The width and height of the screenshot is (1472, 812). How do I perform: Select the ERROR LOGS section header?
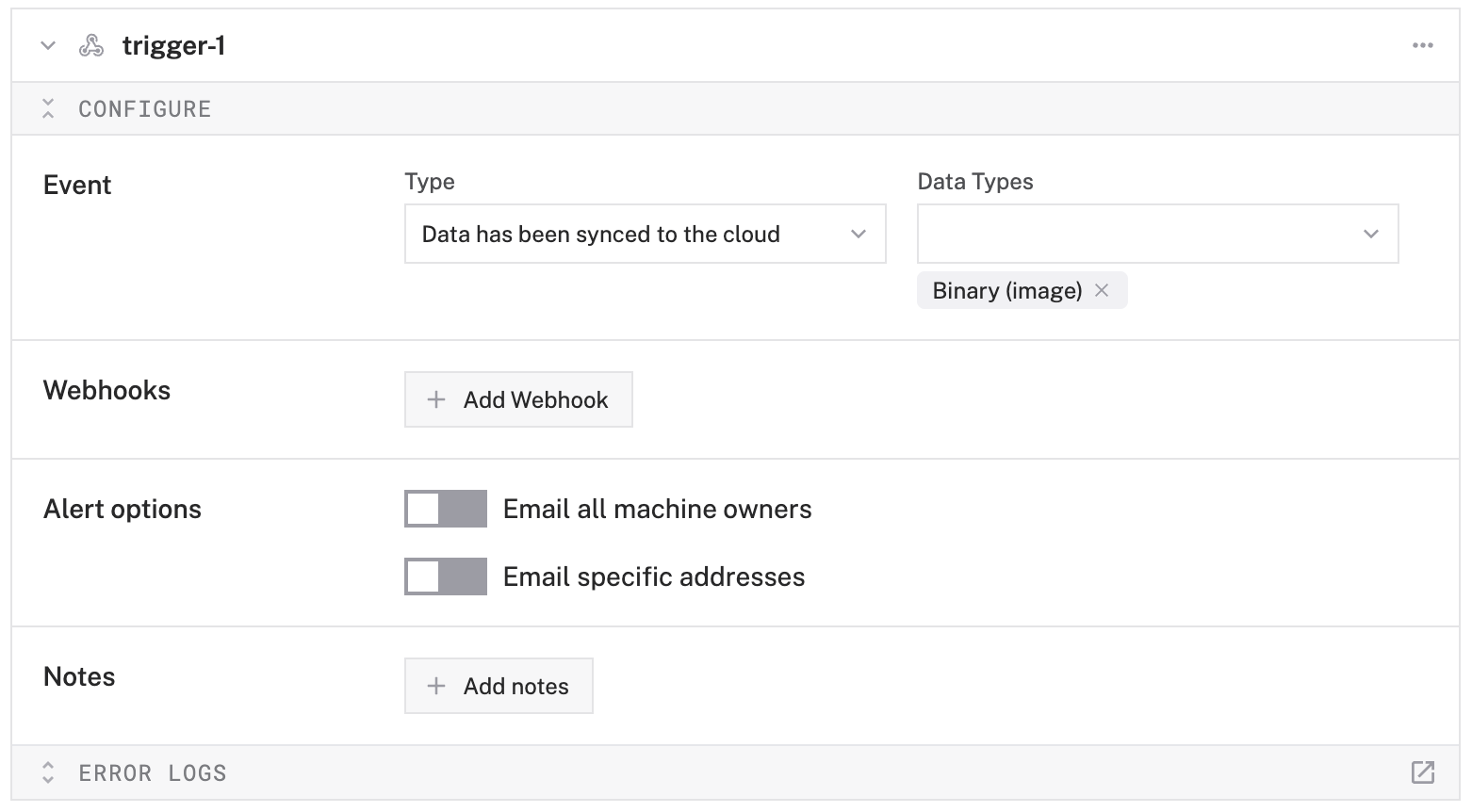coord(152,771)
